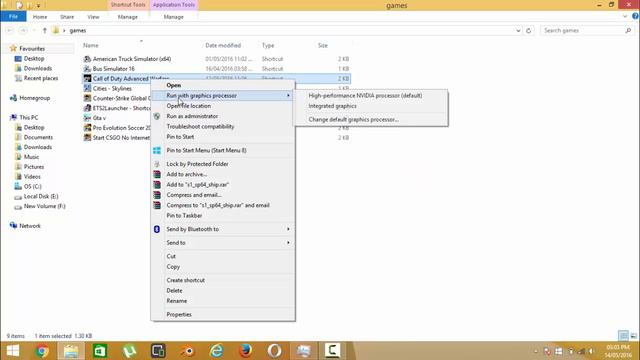The image size is (640, 360).
Task: Open Recent places under Favourites
Action: tap(41, 78)
